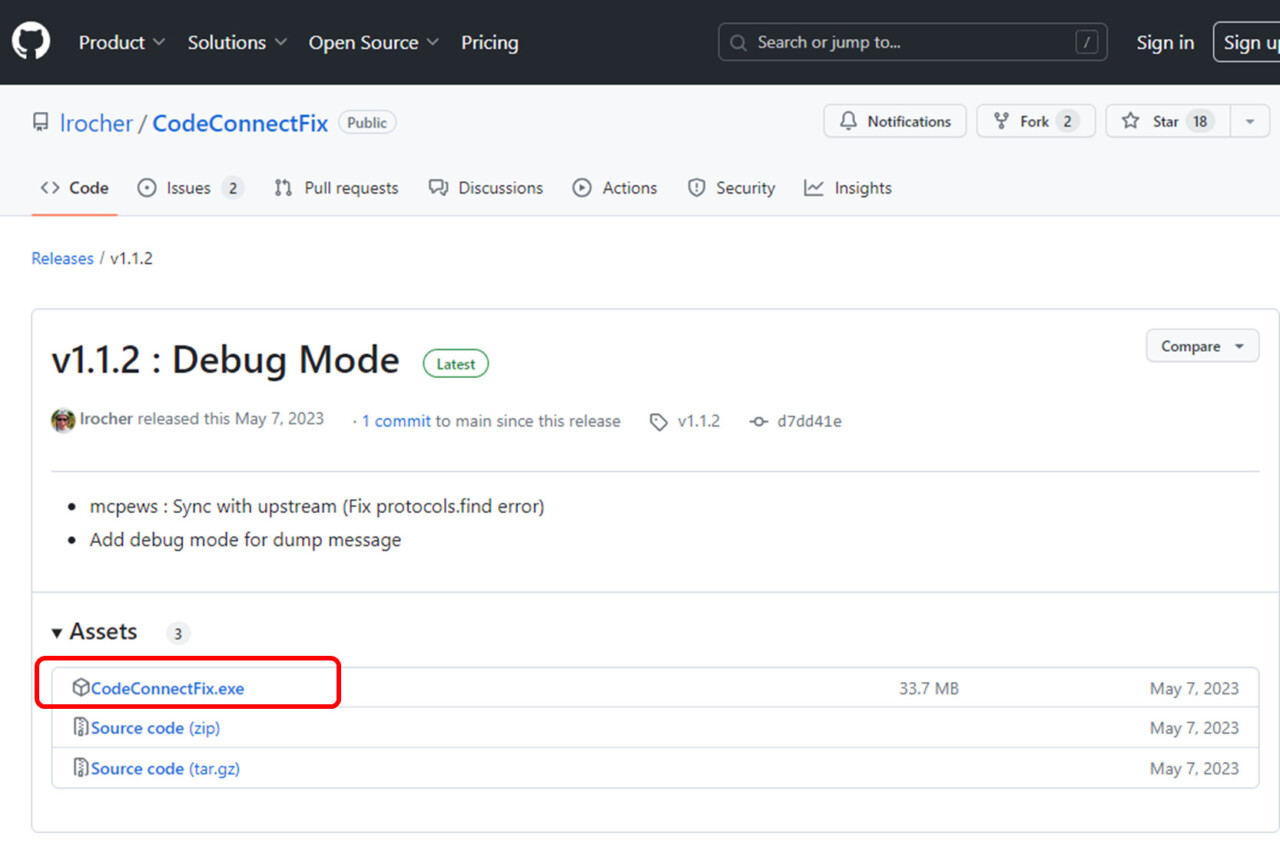The image size is (1280, 864).
Task: Focus the Search or jump to field
Action: (x=912, y=42)
